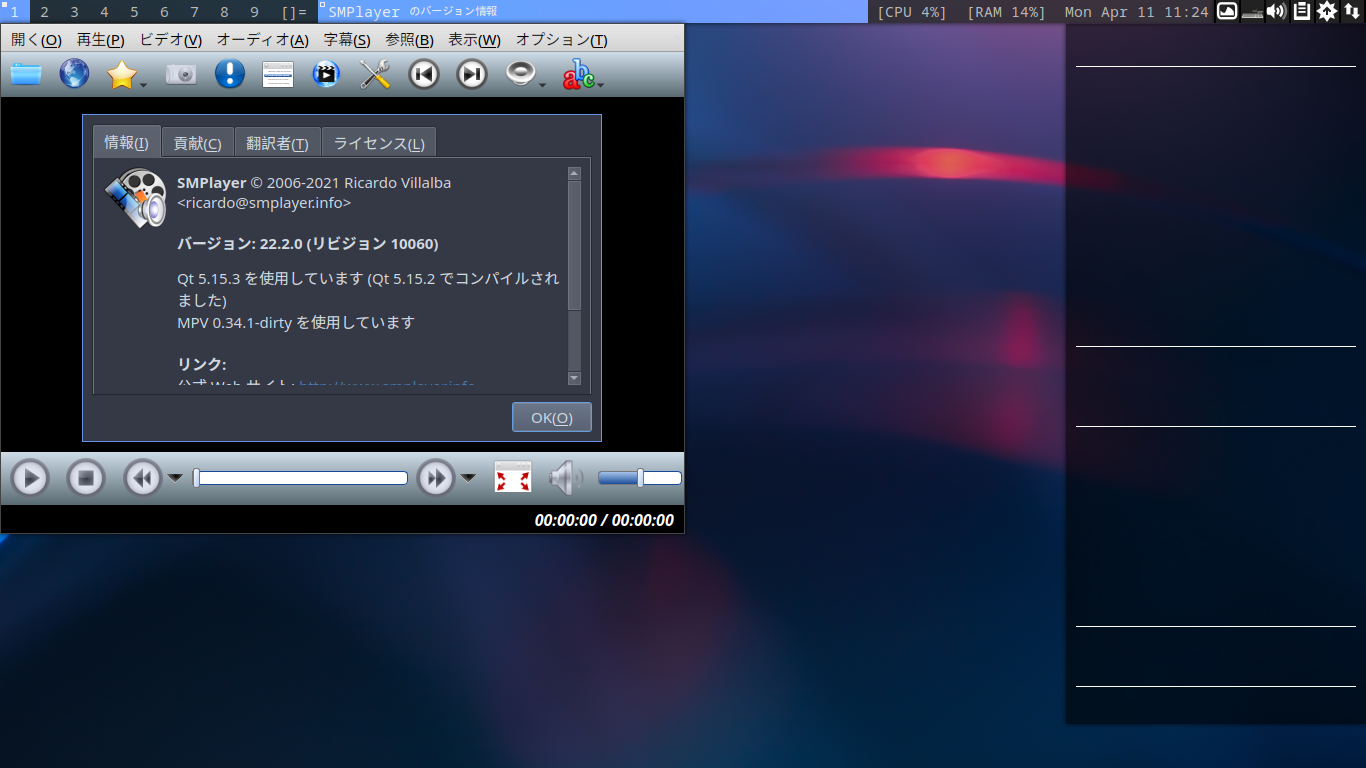
Task: Click the リンク: heading text
Action: pyautogui.click(x=202, y=363)
